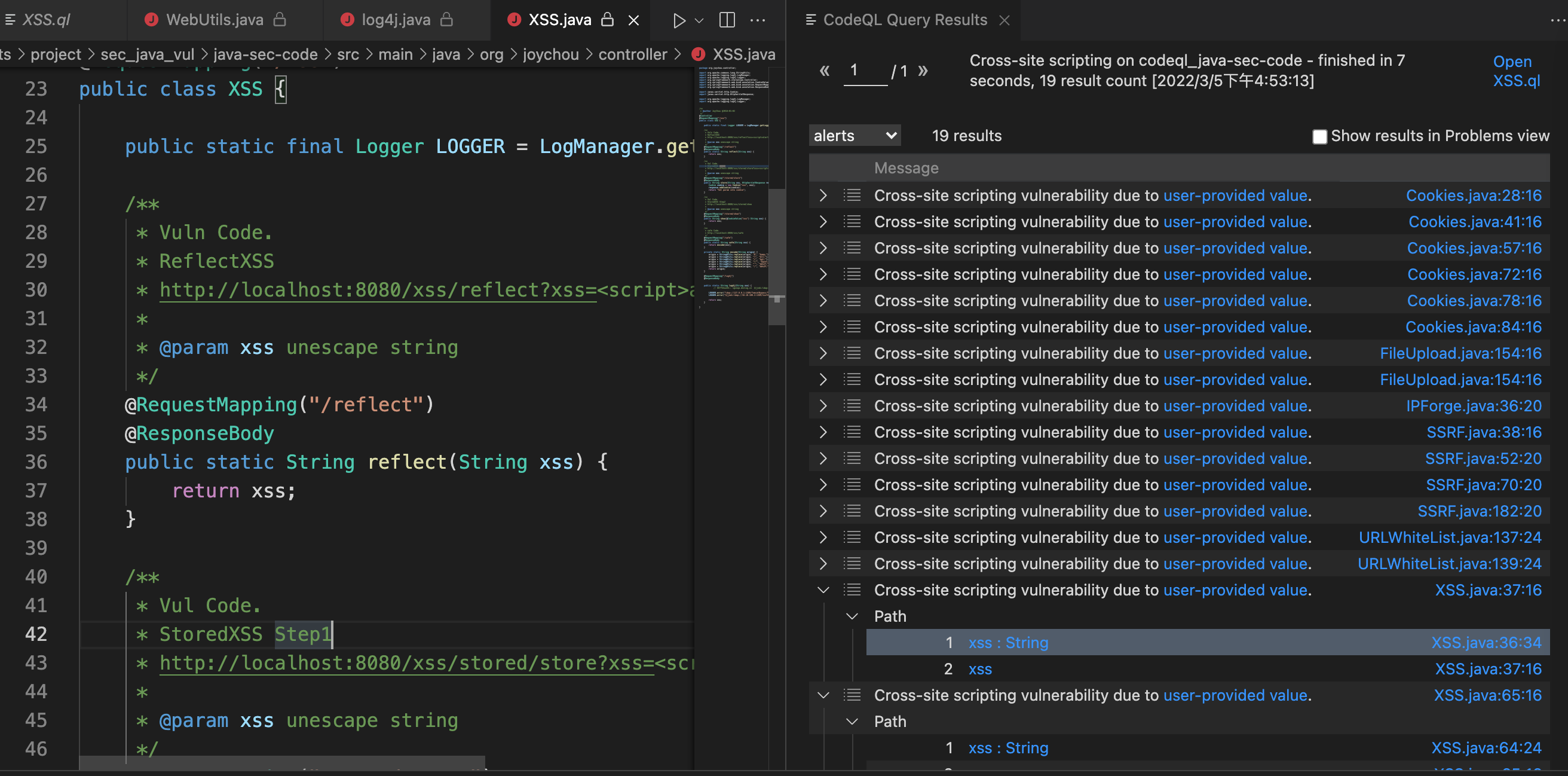Open the editor's more actions menu
1568x776 pixels.
(x=758, y=20)
